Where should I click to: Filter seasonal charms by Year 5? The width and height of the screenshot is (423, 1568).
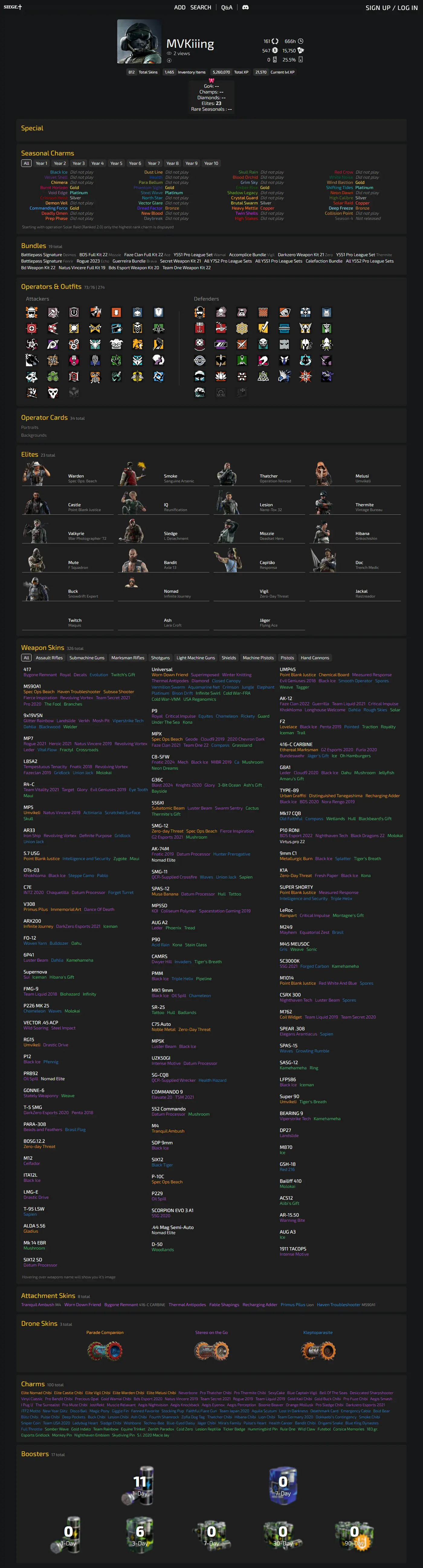pyautogui.click(x=116, y=163)
